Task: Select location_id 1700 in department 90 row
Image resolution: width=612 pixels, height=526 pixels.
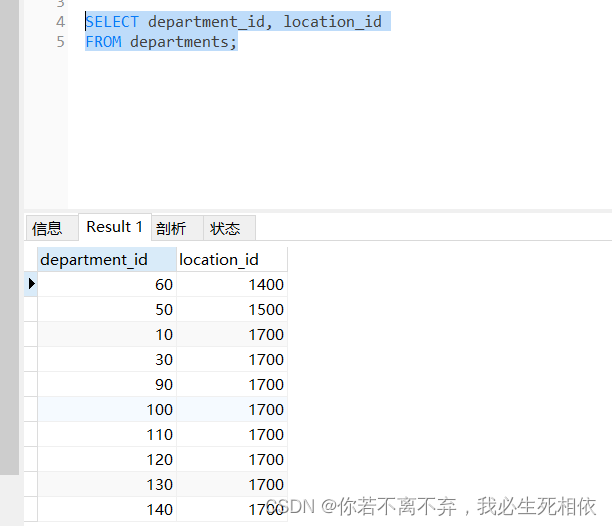Action: pos(232,384)
